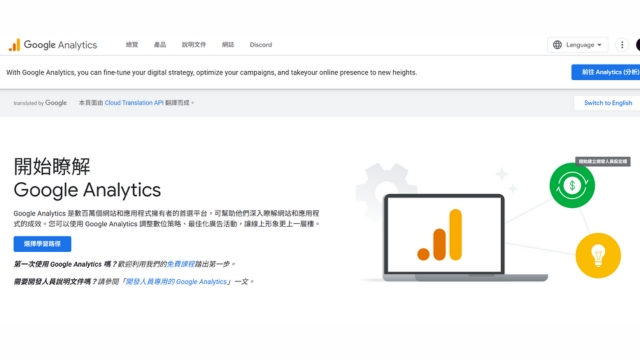This screenshot has width=640, height=360.
Task: Open the Google Analytics home title link
Action: [60, 45]
